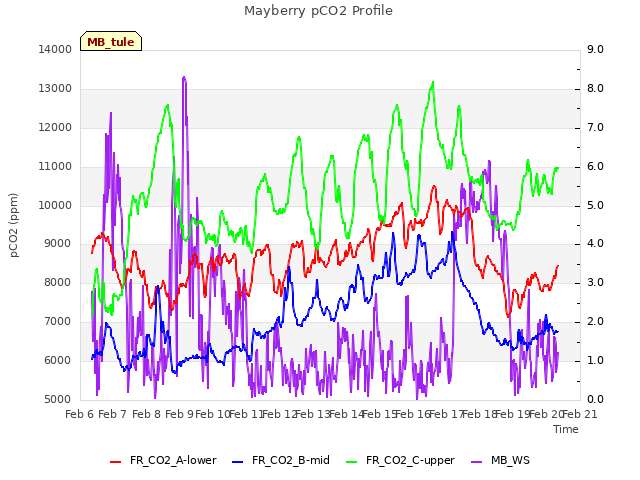The height and width of the screenshot is (480, 640).
Task: Click the Feb 21 date label
Action: pyautogui.click(x=580, y=414)
